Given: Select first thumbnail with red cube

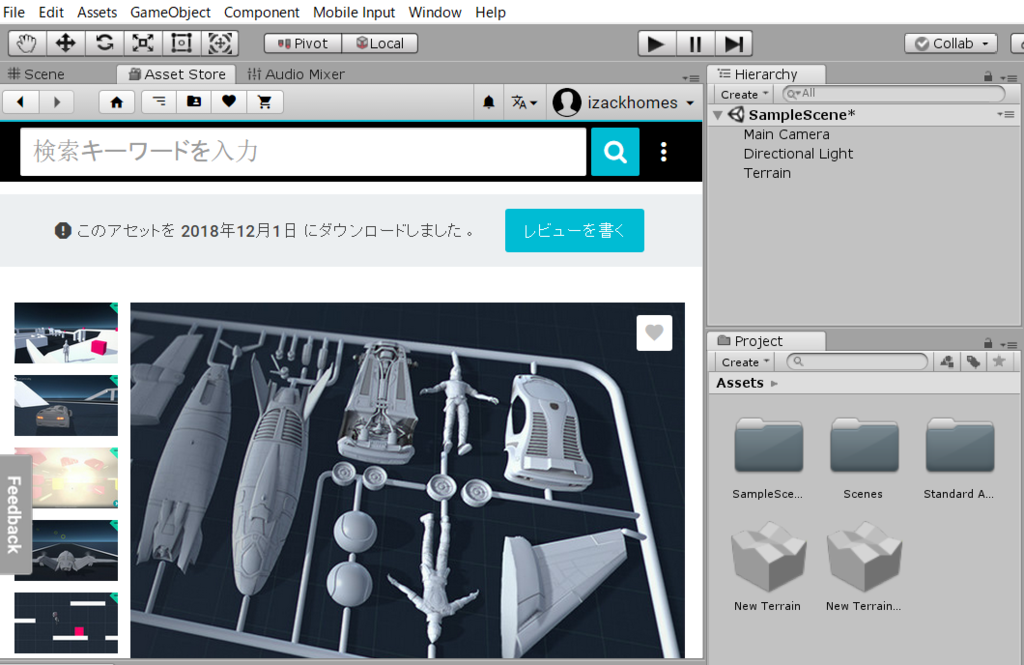Looking at the screenshot, I should tap(66, 333).
